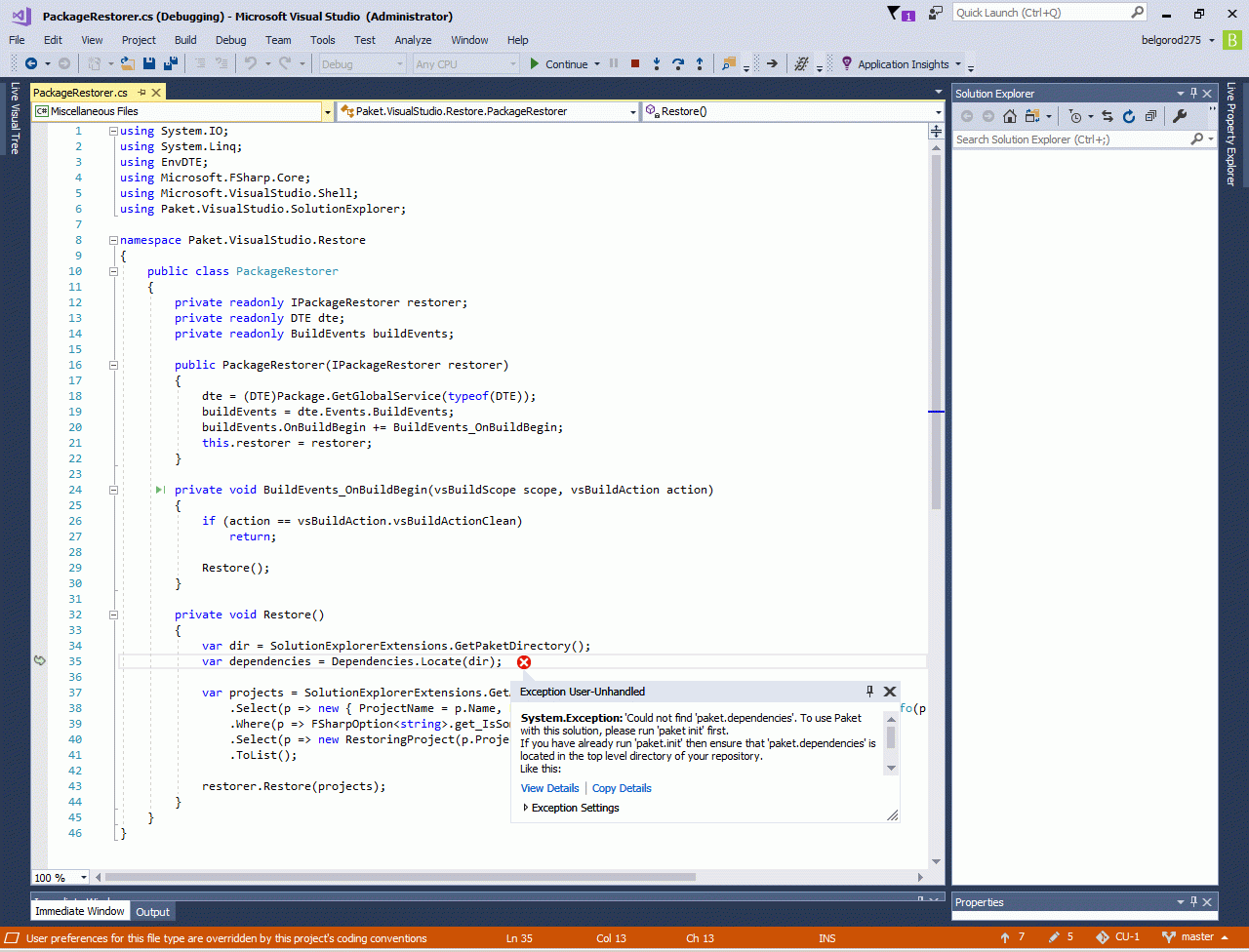Select the Immediate Window tab
The height and width of the screenshot is (952, 1249).
coord(80,911)
